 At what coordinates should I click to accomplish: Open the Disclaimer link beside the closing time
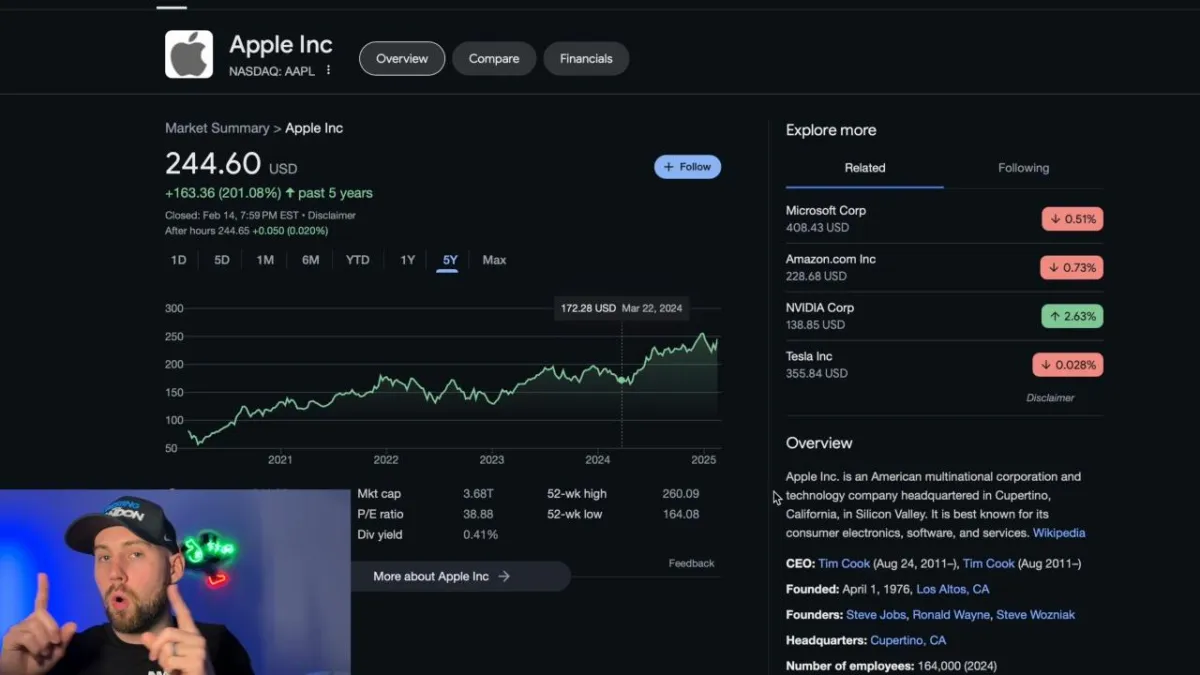332,215
